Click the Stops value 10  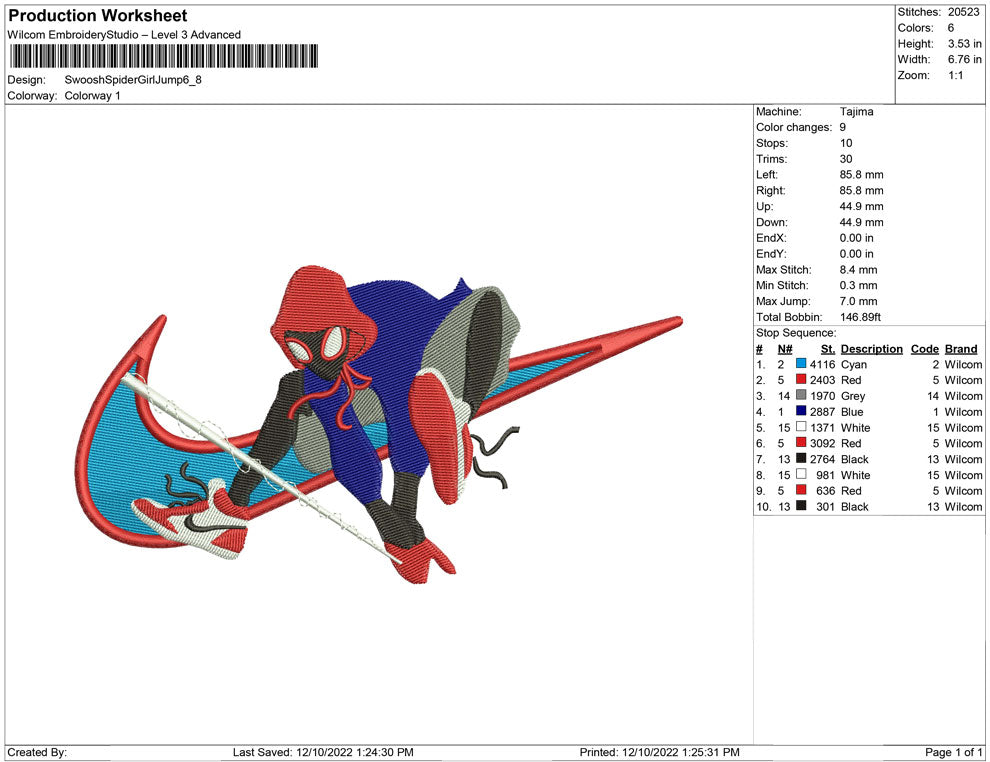coord(846,143)
